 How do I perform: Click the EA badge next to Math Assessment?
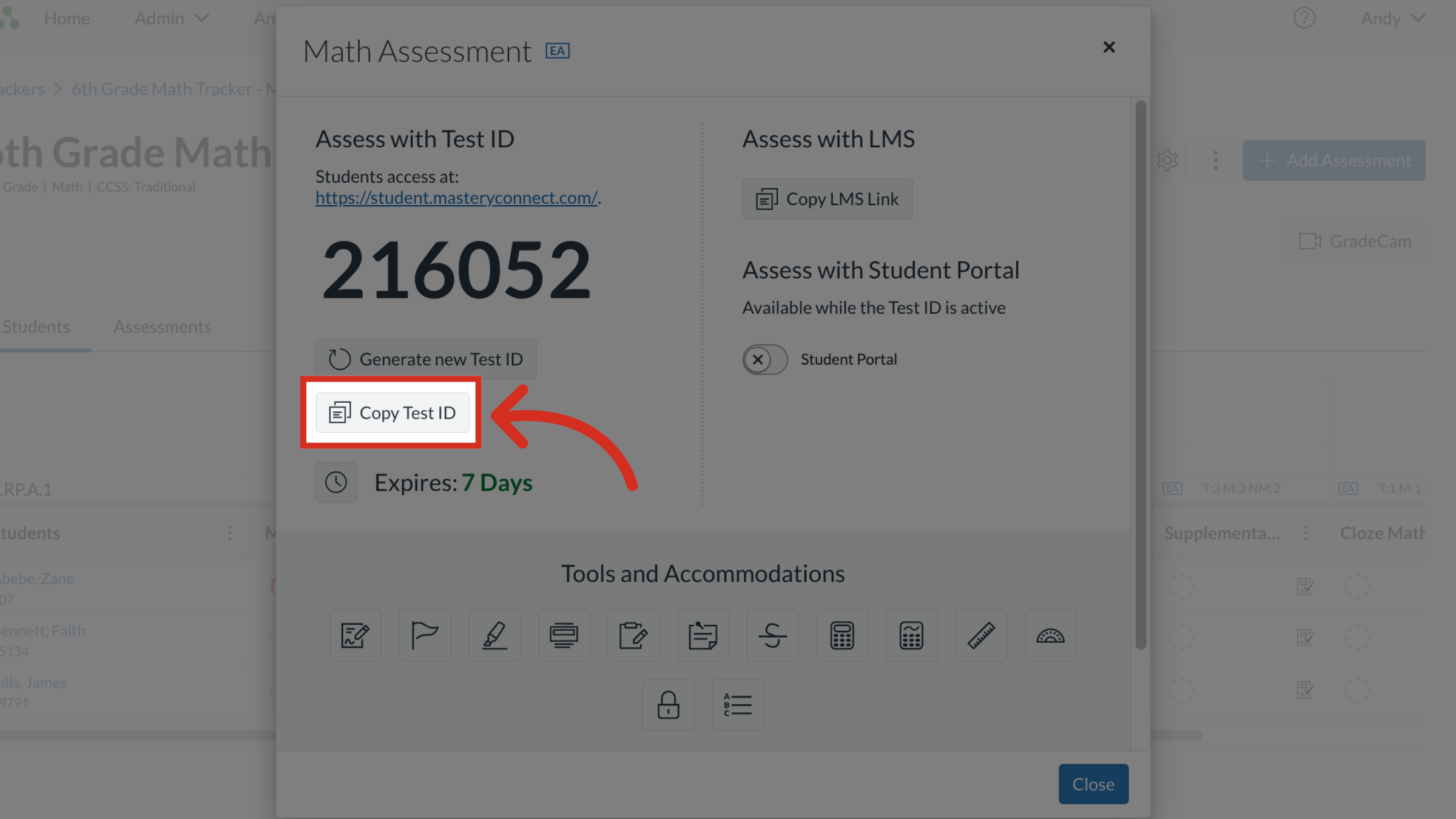point(558,51)
